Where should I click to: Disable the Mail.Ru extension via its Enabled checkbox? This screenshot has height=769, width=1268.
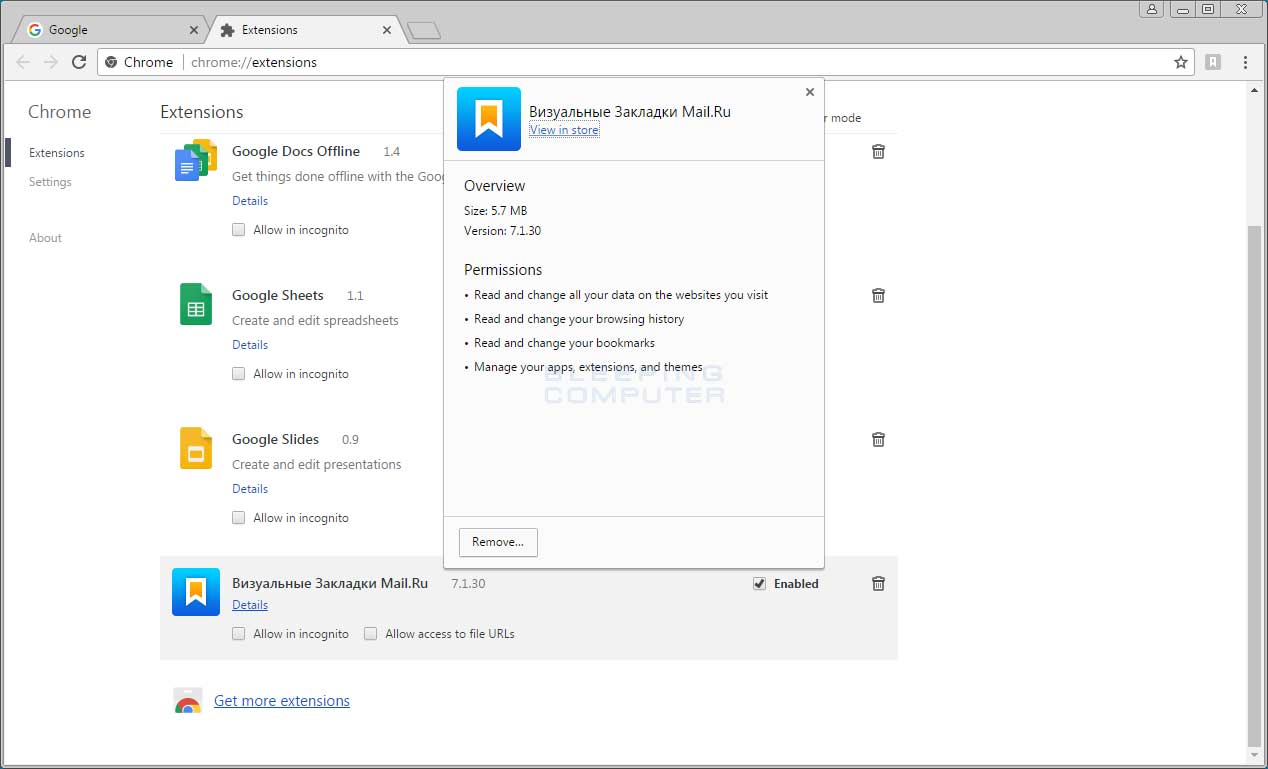(x=759, y=583)
